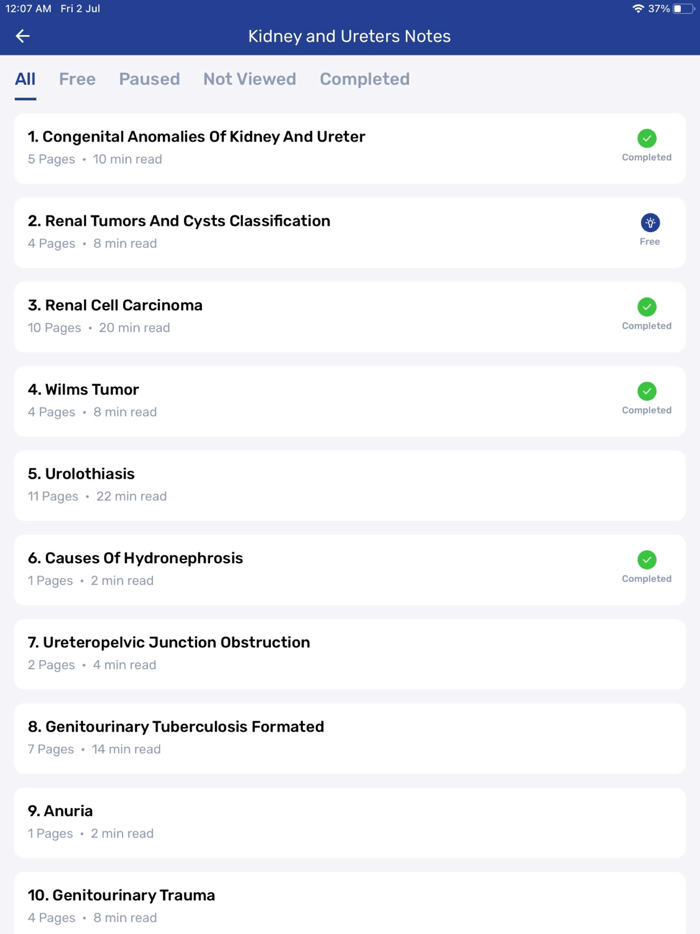Tap the back arrow icon
The height and width of the screenshot is (934, 700).
pyautogui.click(x=23, y=36)
